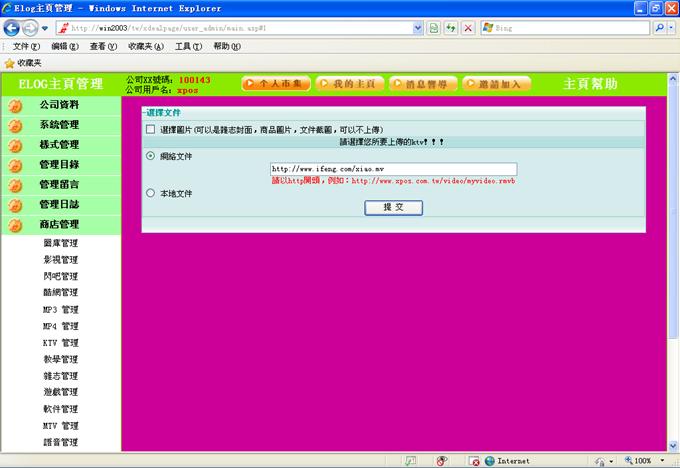Click the Stop loading red X icon
The width and height of the screenshot is (680, 468).
pyautogui.click(x=468, y=28)
